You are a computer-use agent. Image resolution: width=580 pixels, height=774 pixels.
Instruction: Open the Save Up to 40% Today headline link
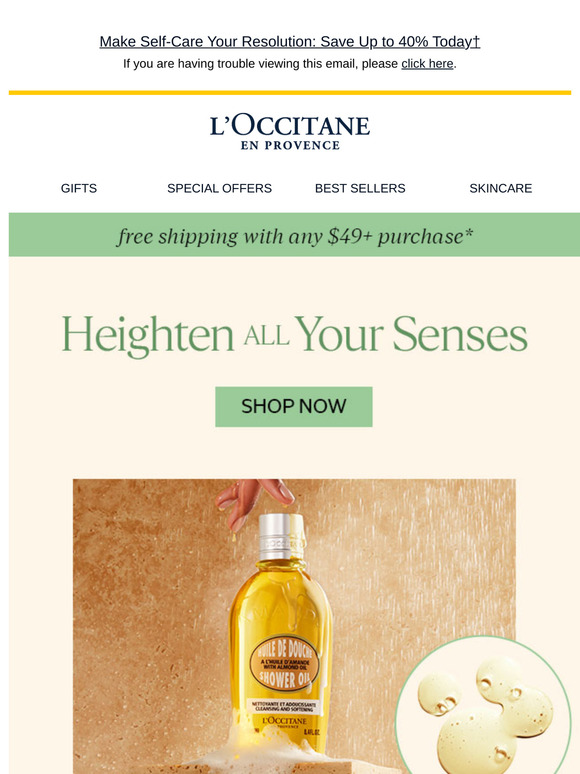[x=290, y=41]
